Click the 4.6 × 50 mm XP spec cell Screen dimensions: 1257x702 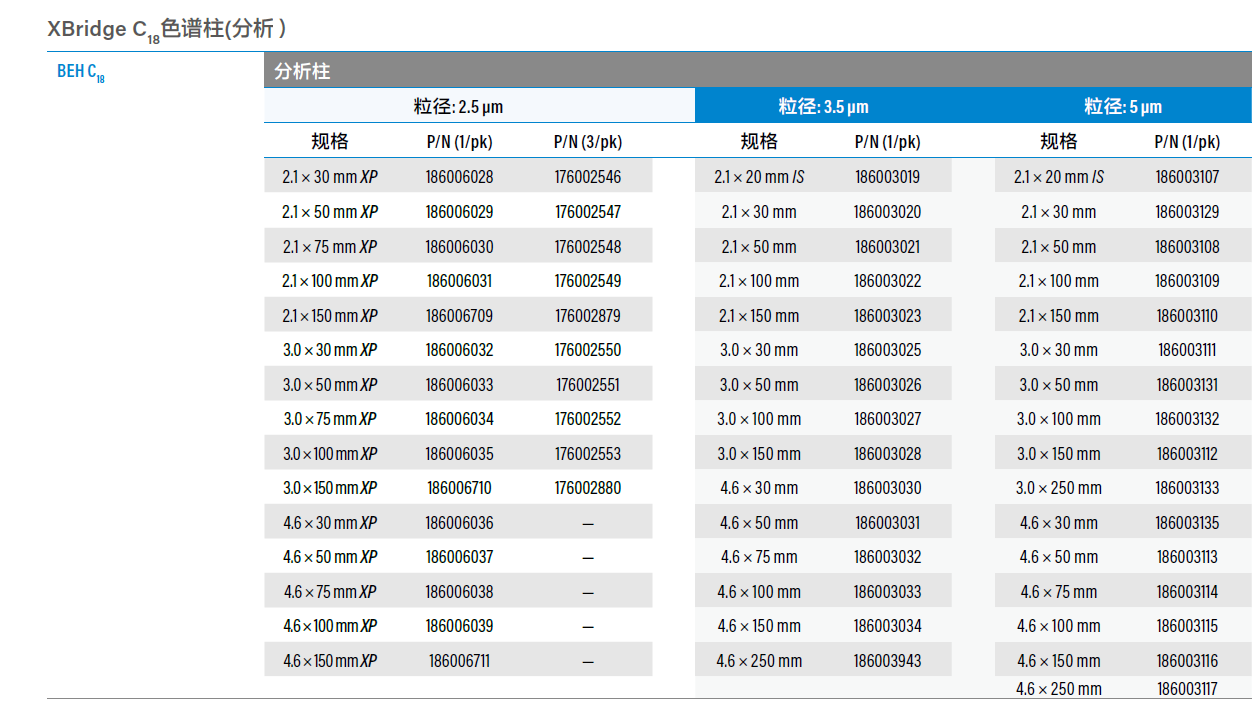(x=330, y=557)
